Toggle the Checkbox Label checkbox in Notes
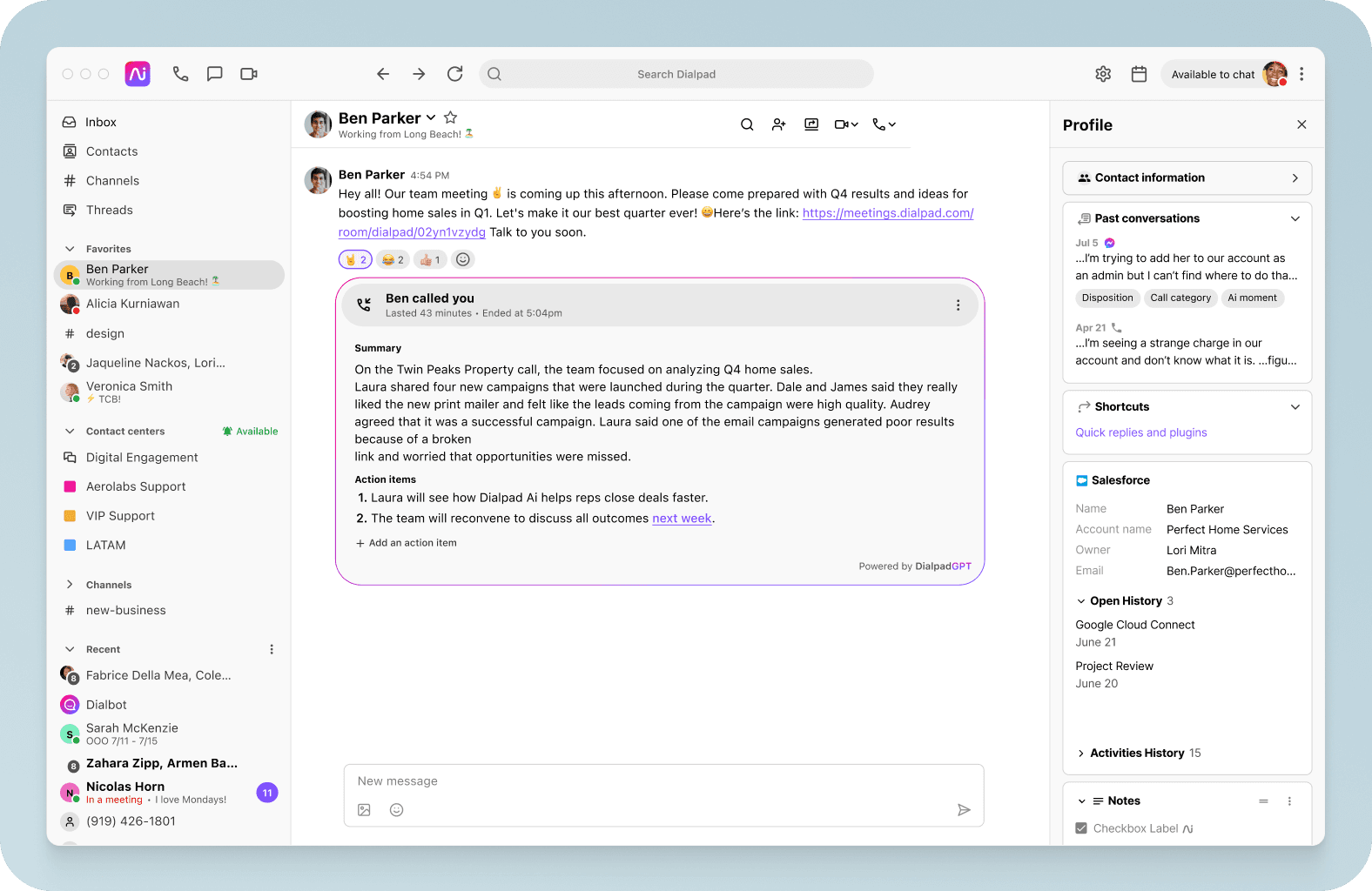Screen dimensions: 1372x891 click(1081, 828)
